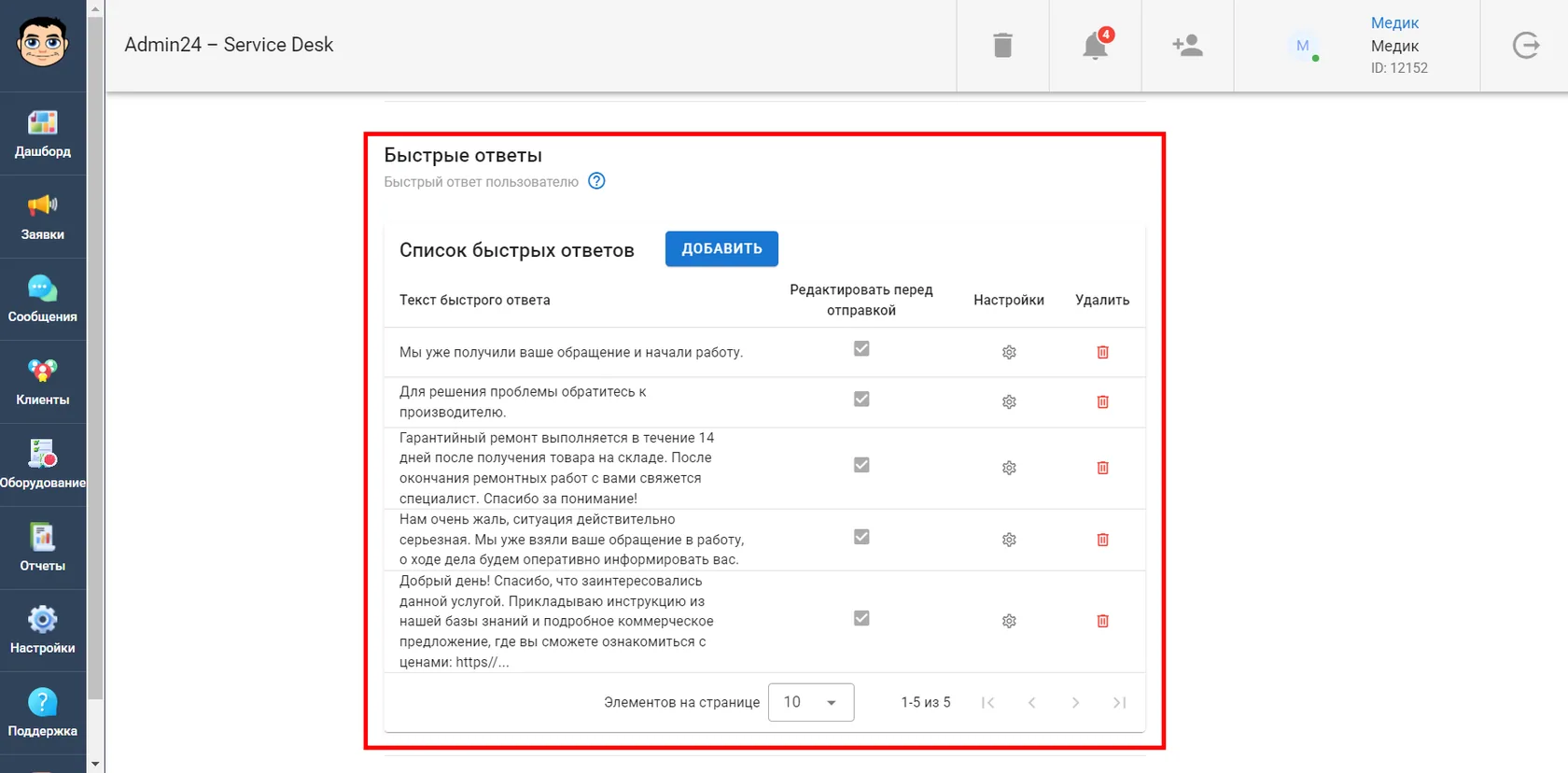Toggle edit-before-send for 'Нам очень жаль' reply

(x=861, y=537)
